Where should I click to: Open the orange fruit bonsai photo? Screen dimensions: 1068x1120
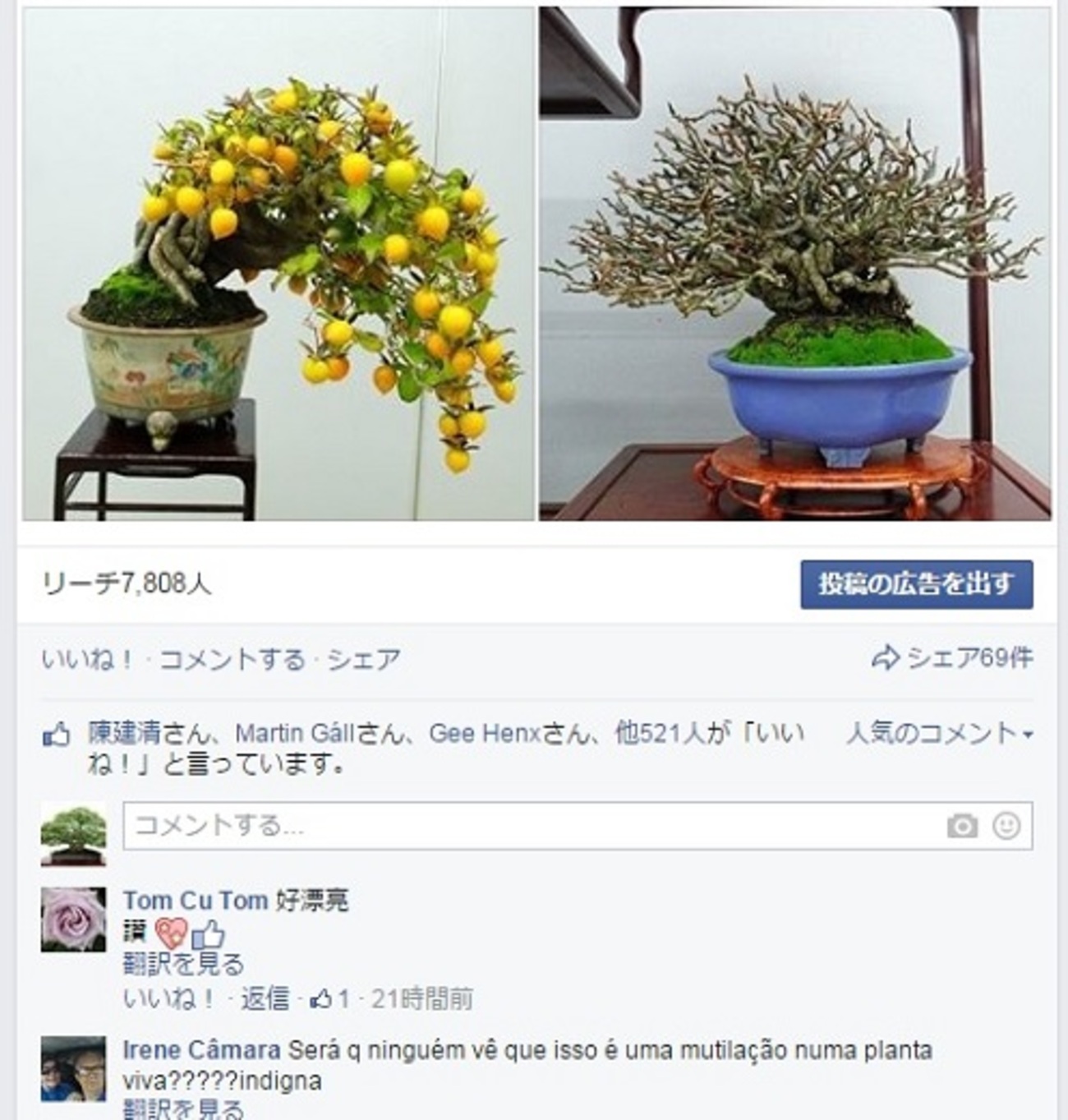(279, 264)
